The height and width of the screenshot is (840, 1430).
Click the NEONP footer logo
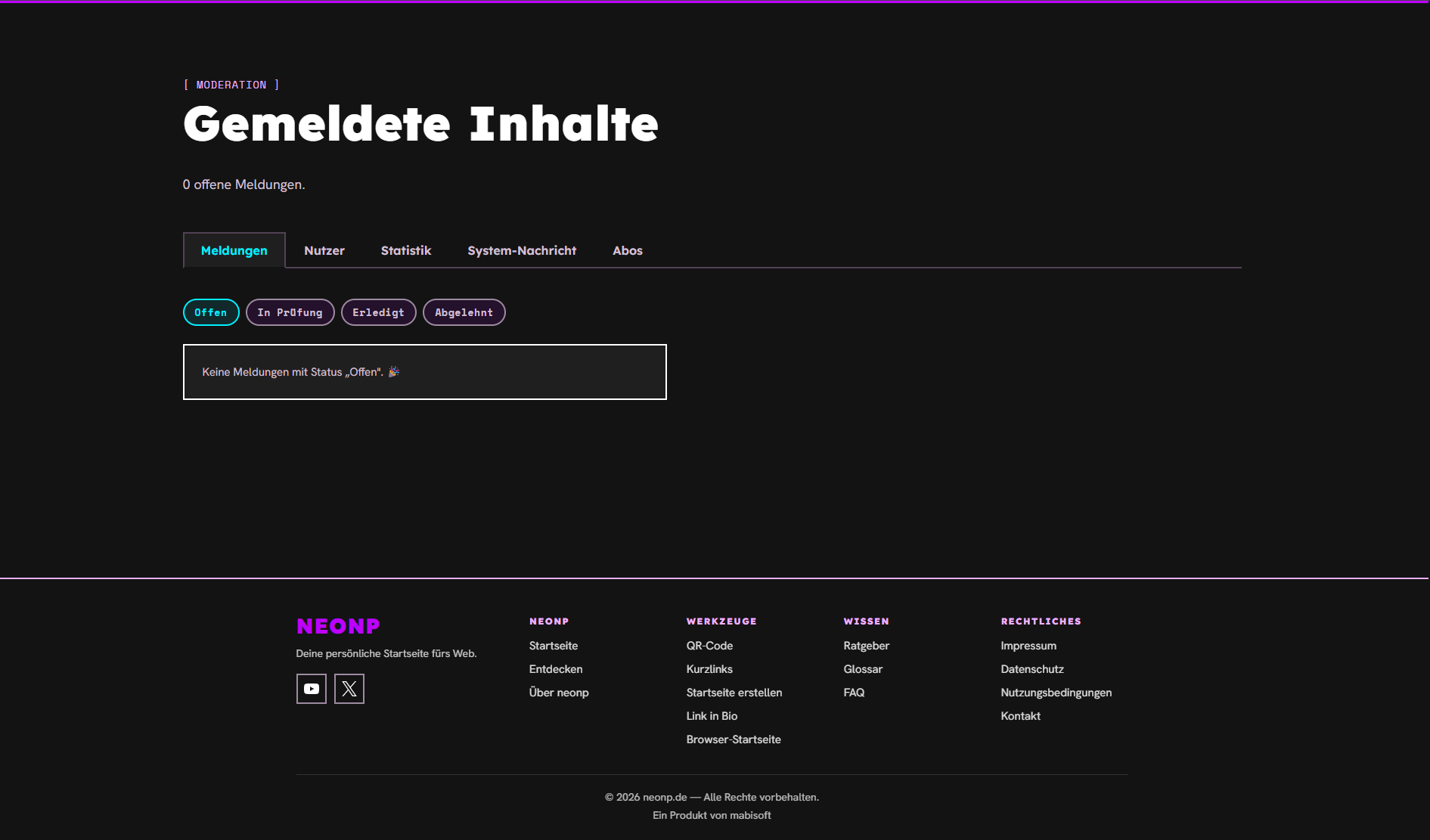point(338,626)
